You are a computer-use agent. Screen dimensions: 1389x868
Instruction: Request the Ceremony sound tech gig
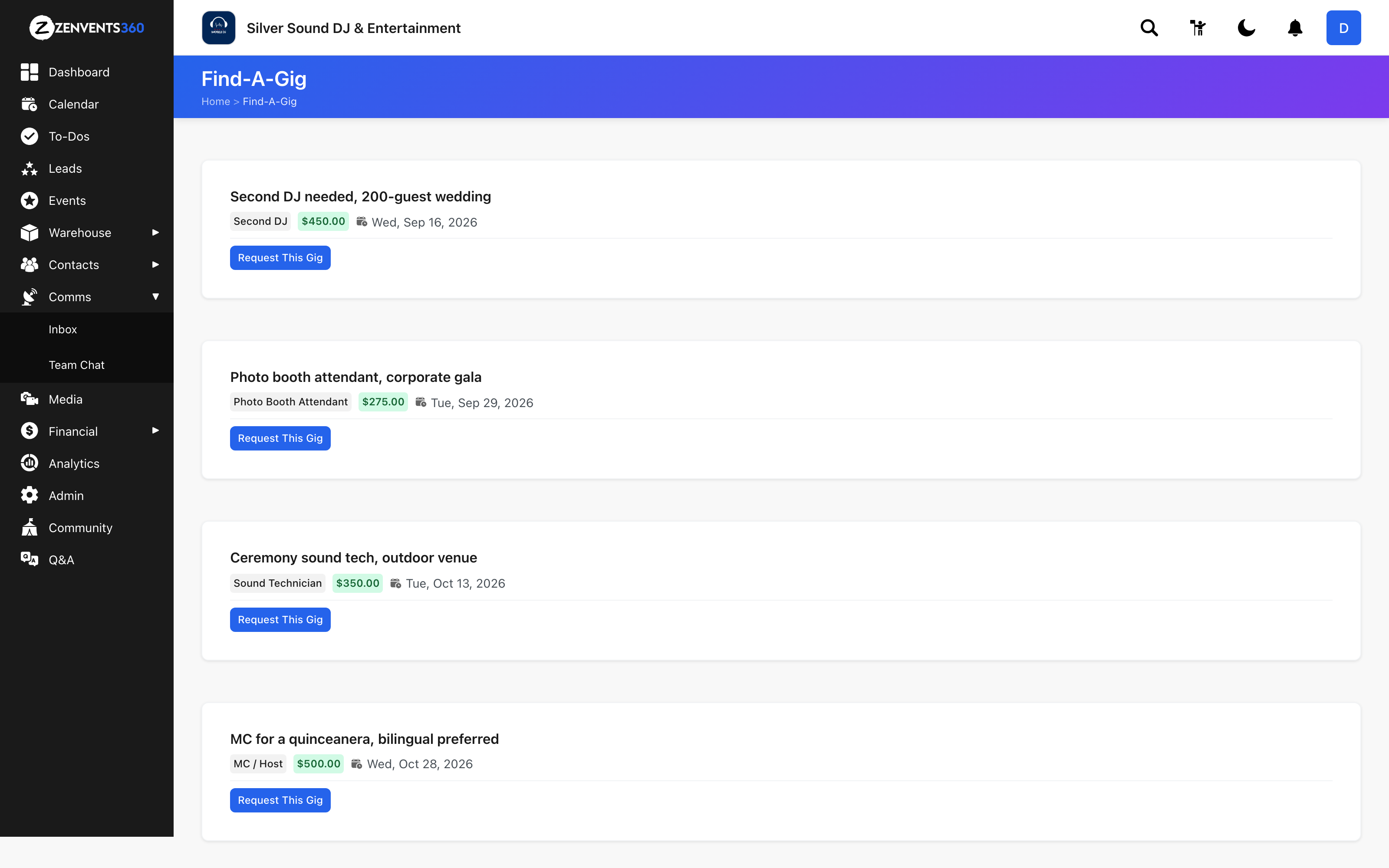(280, 619)
